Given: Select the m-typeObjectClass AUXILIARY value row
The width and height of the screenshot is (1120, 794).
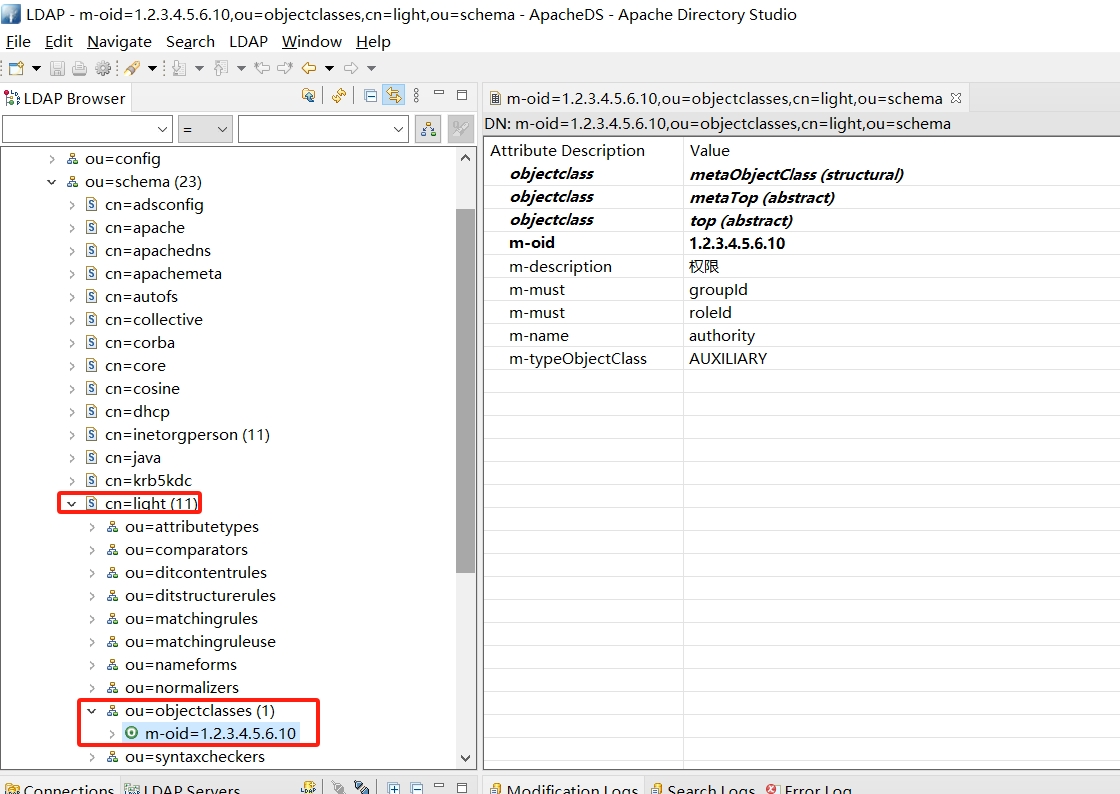Looking at the screenshot, I should pos(727,359).
